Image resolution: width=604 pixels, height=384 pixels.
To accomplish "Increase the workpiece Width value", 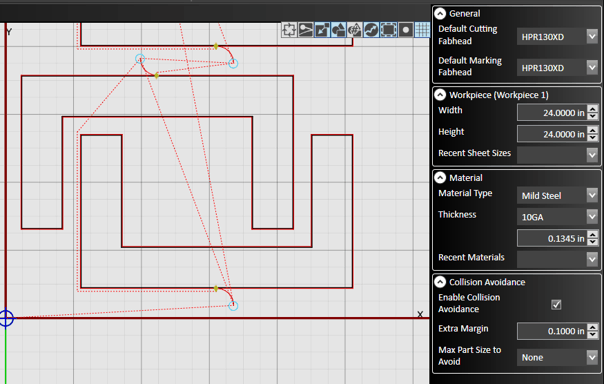I will pos(592,109).
